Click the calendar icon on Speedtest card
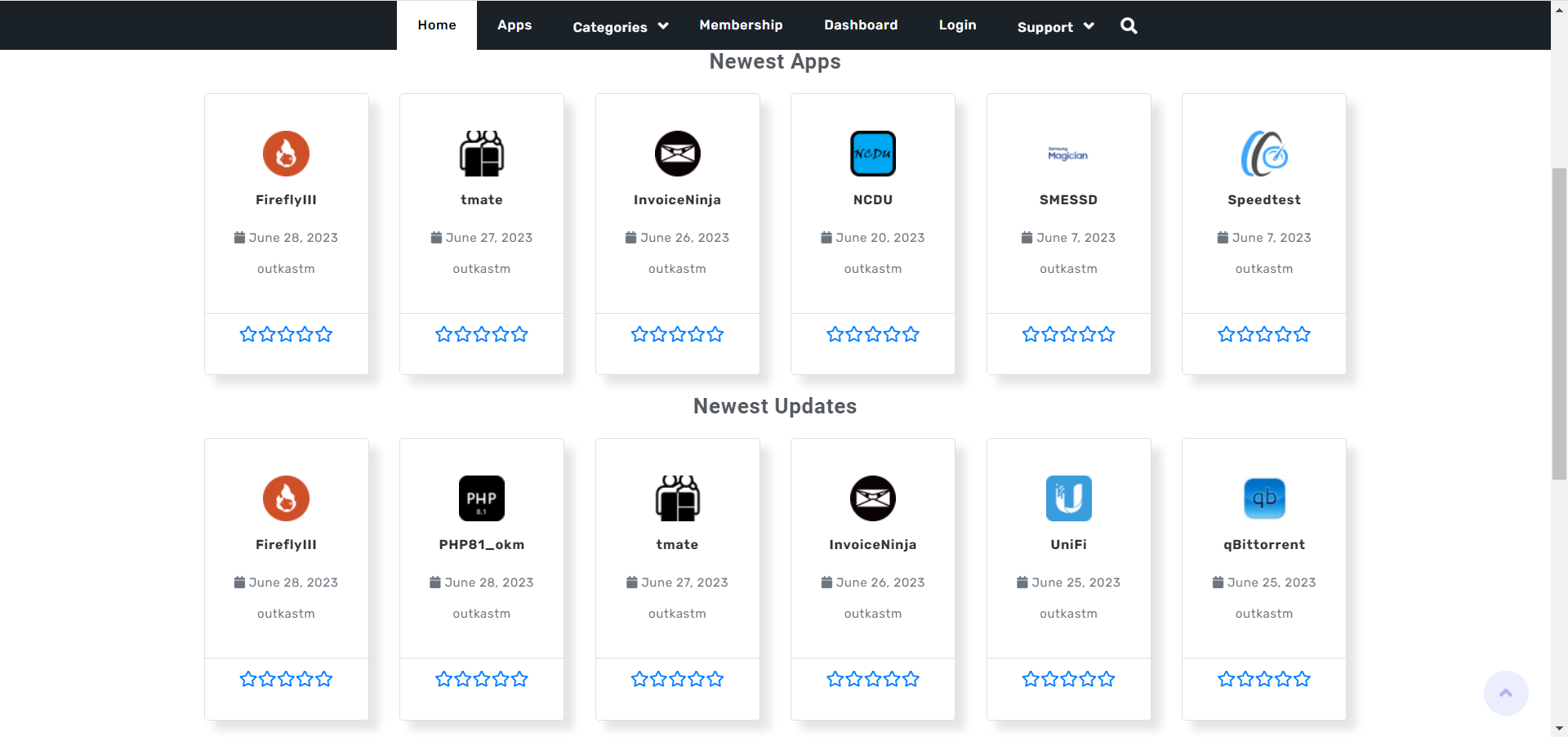The width and height of the screenshot is (1568, 737). (1223, 237)
